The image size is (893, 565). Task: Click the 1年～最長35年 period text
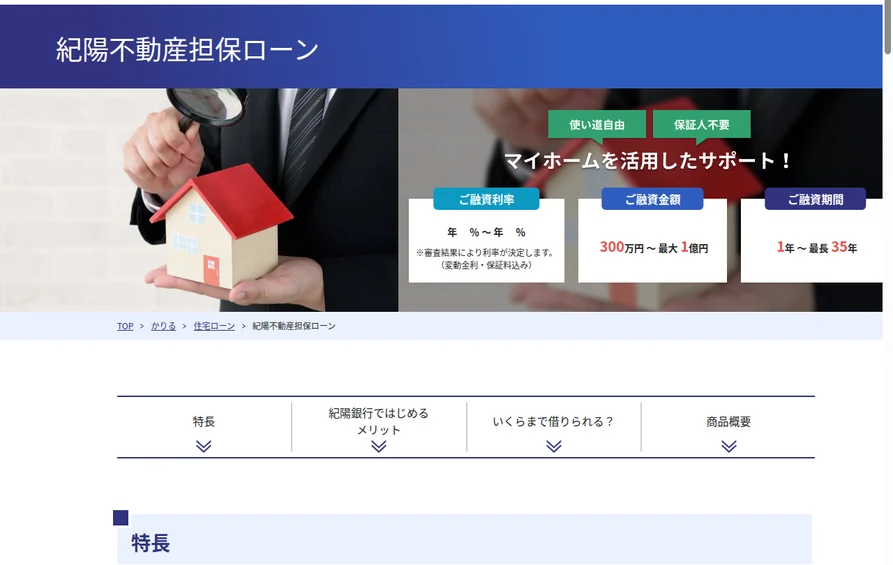(x=817, y=247)
